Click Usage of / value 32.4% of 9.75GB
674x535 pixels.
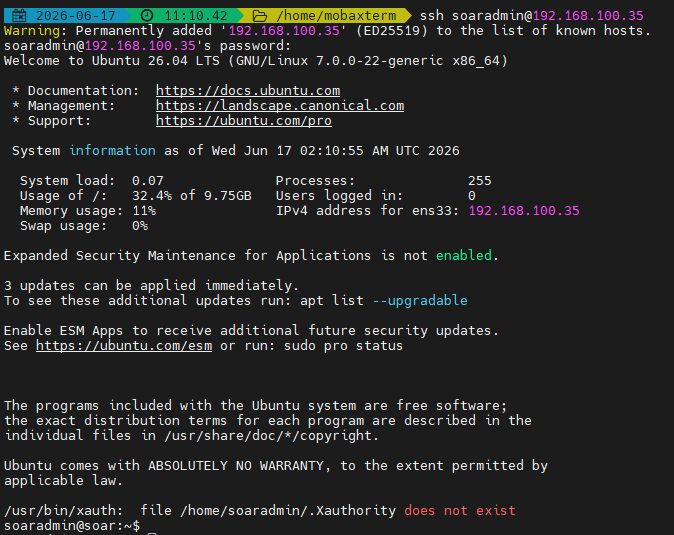pyautogui.click(x=192, y=196)
